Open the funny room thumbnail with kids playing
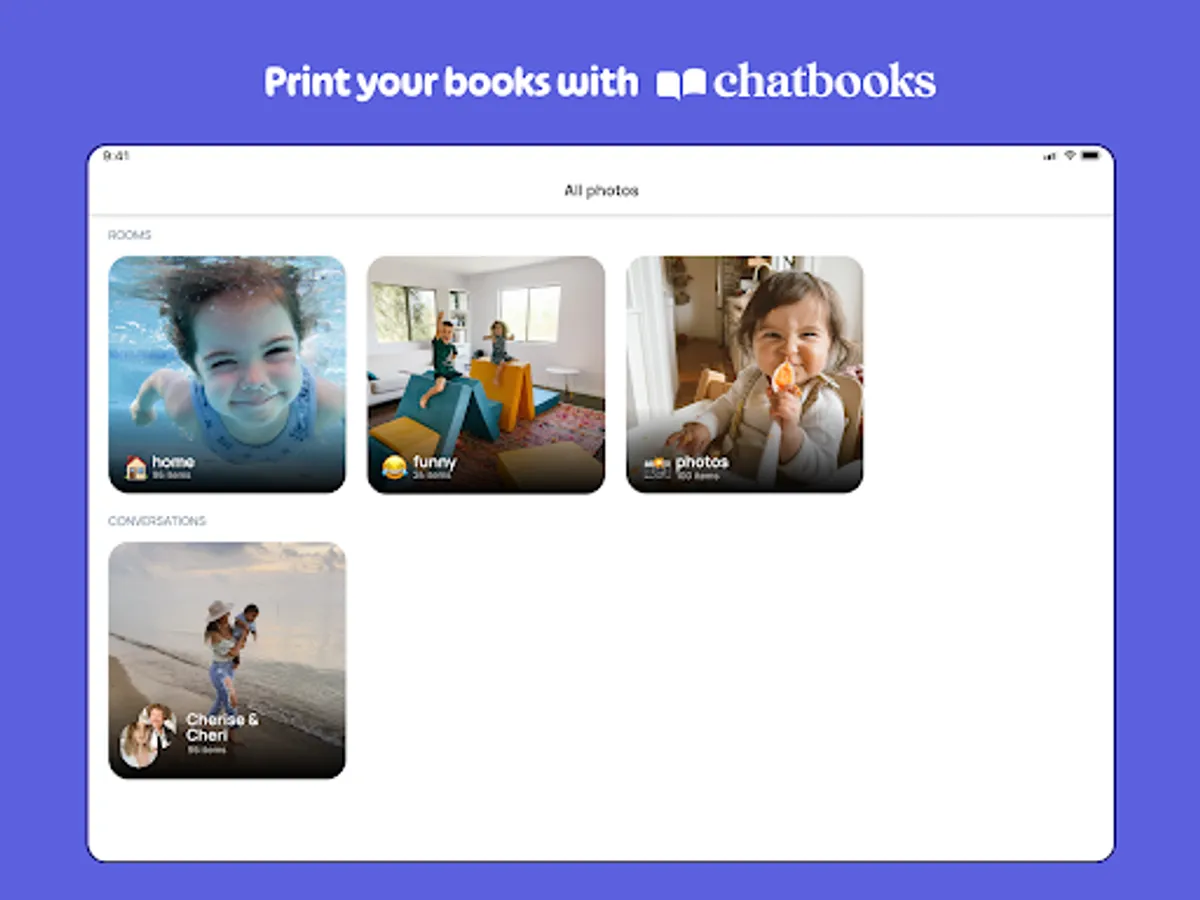The height and width of the screenshot is (900, 1200). [x=486, y=374]
